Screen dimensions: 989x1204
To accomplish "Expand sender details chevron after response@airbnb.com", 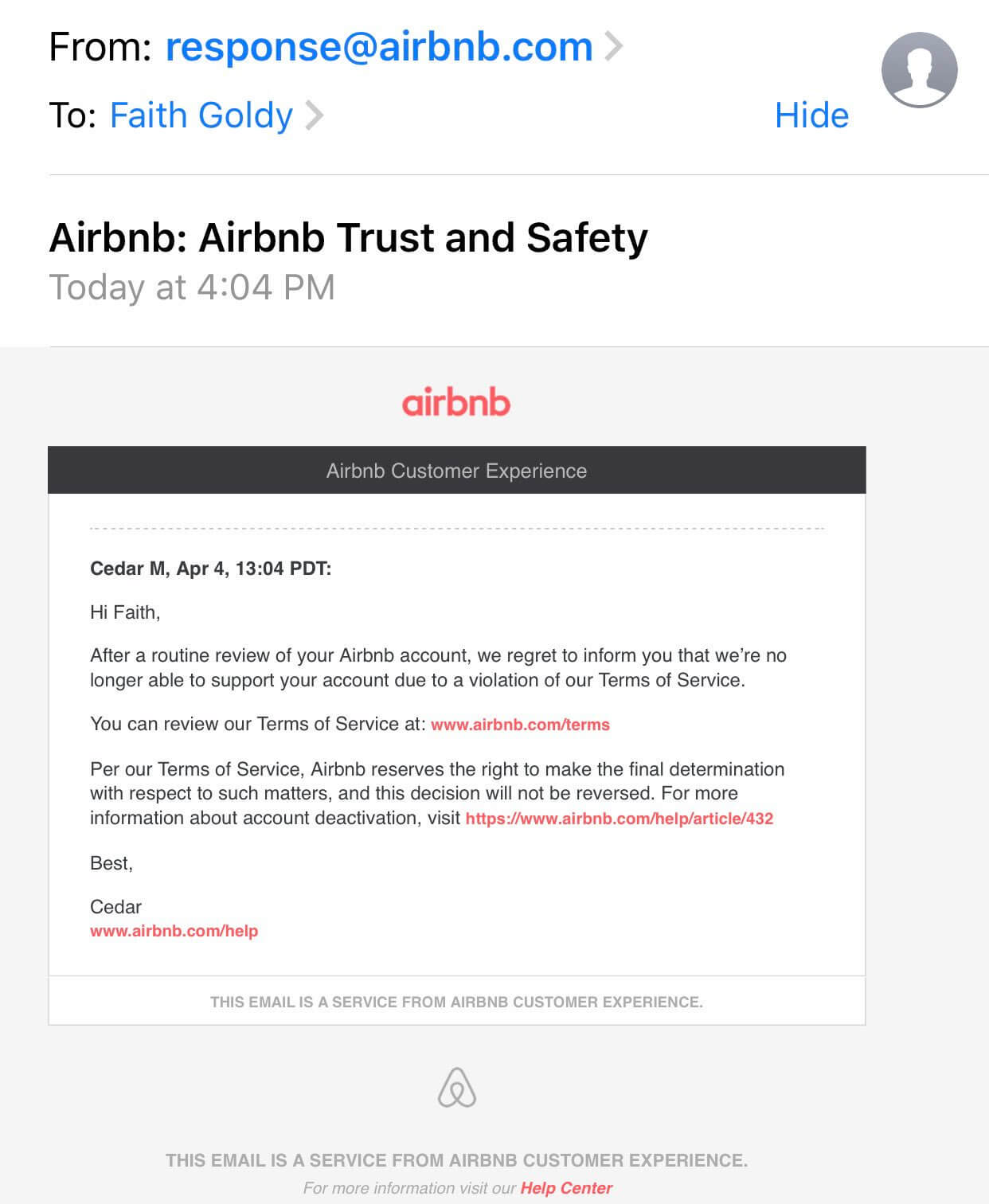I will coord(613,46).
